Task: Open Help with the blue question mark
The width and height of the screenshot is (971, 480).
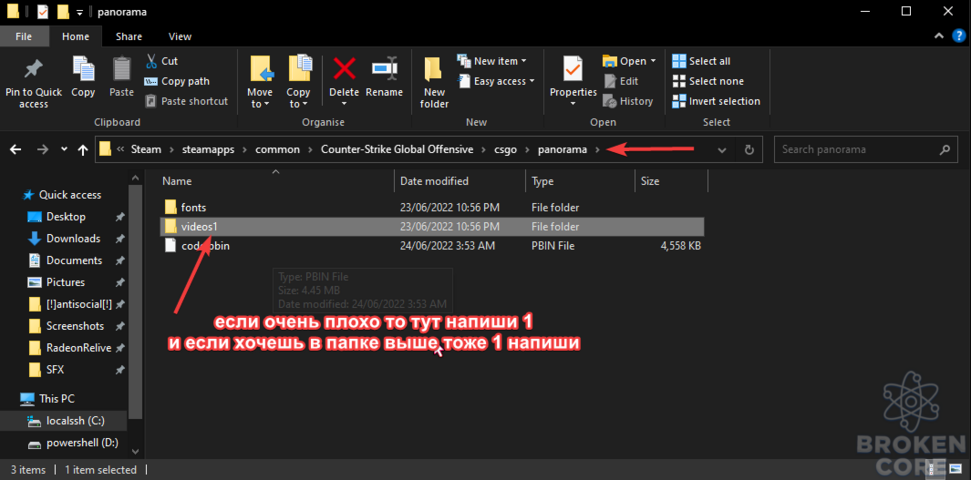Action: tap(959, 37)
